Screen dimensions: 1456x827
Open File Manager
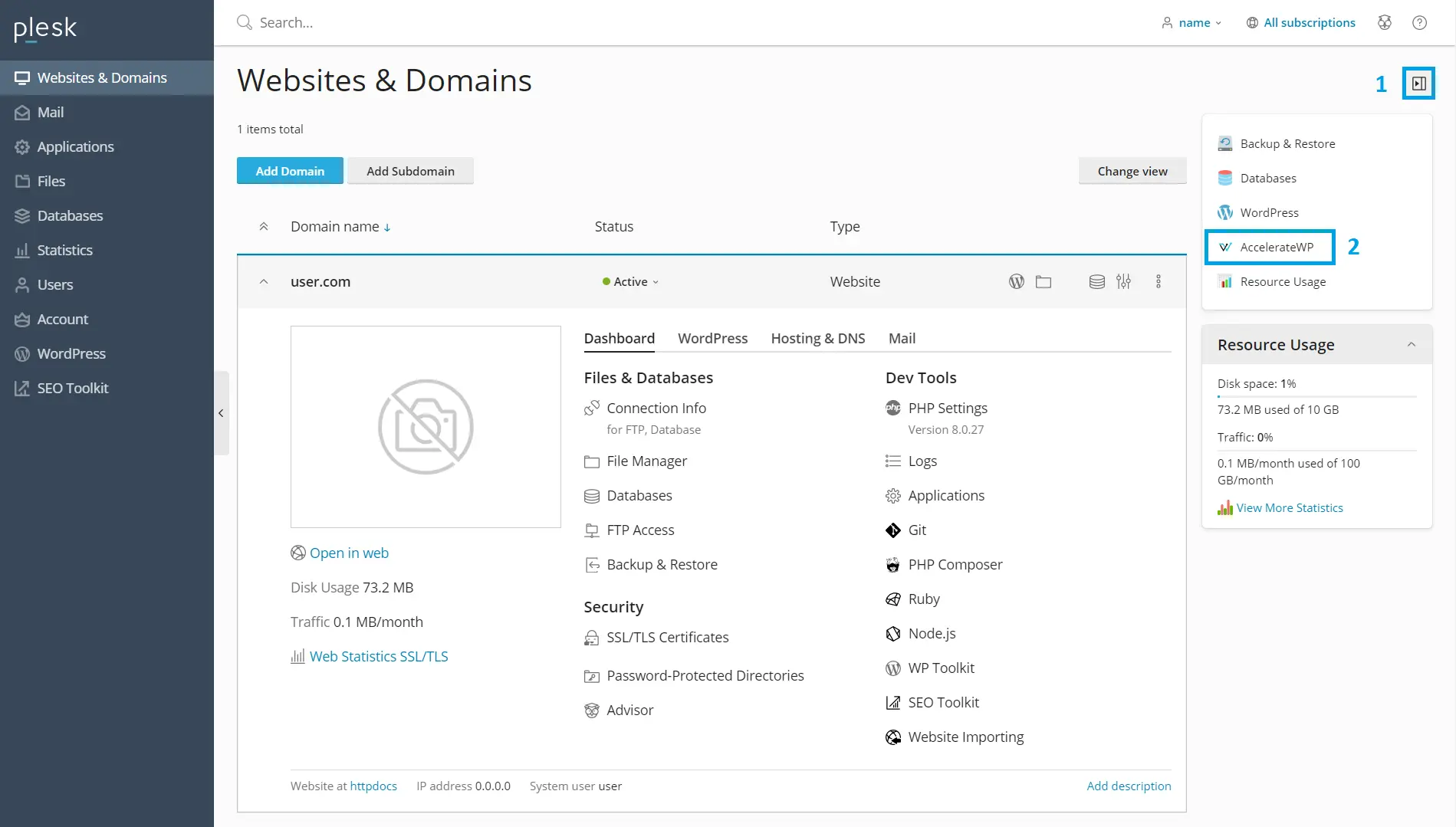(636, 461)
